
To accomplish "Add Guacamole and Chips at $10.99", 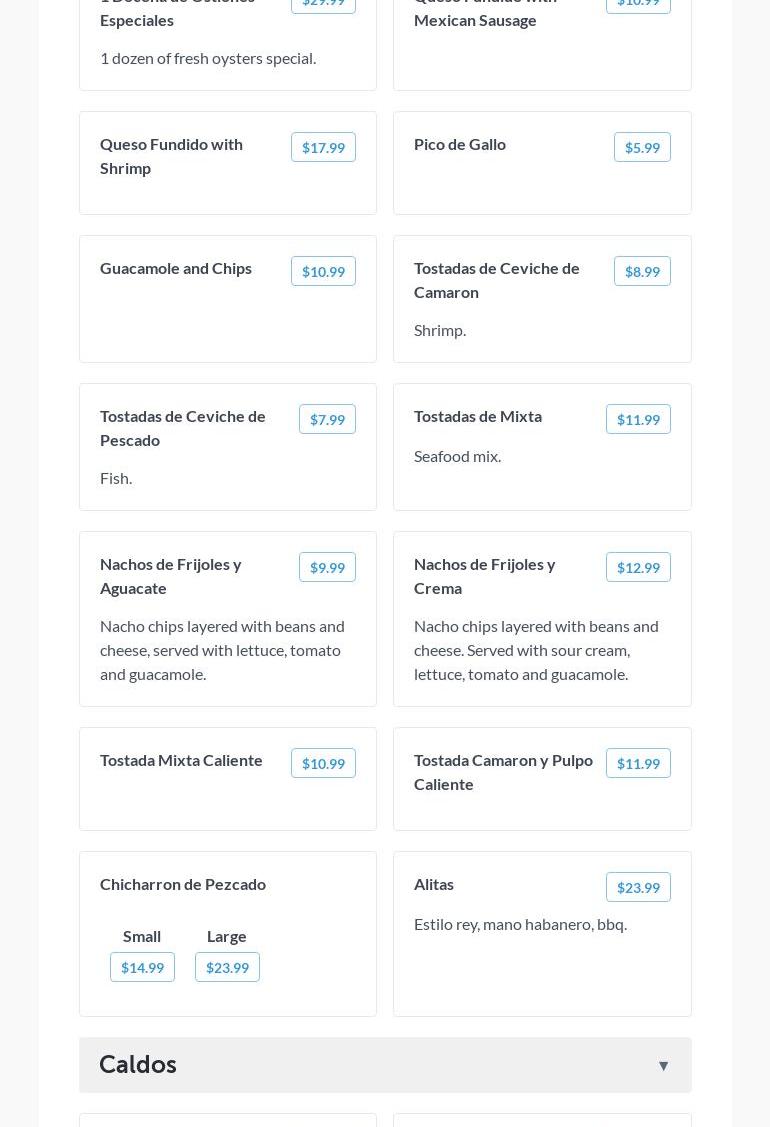I will tap(323, 271).
